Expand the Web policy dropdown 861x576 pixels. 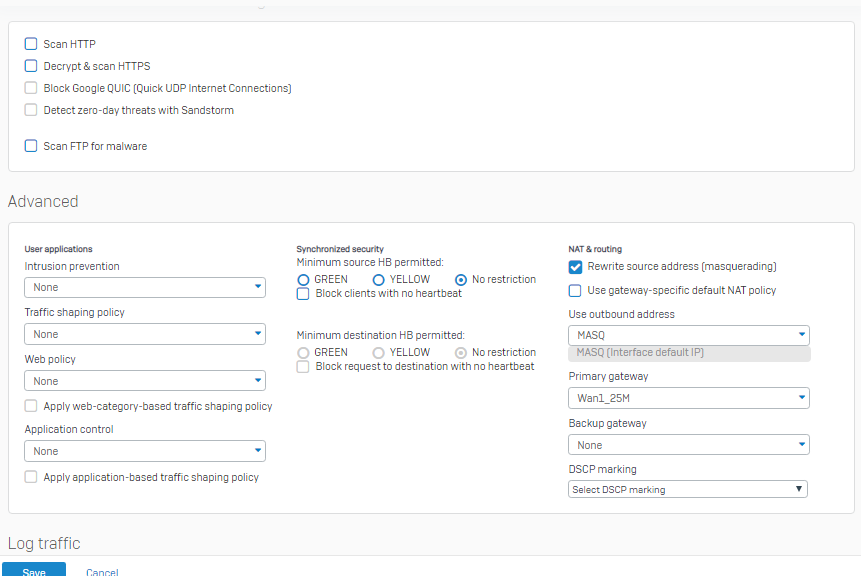pos(145,381)
